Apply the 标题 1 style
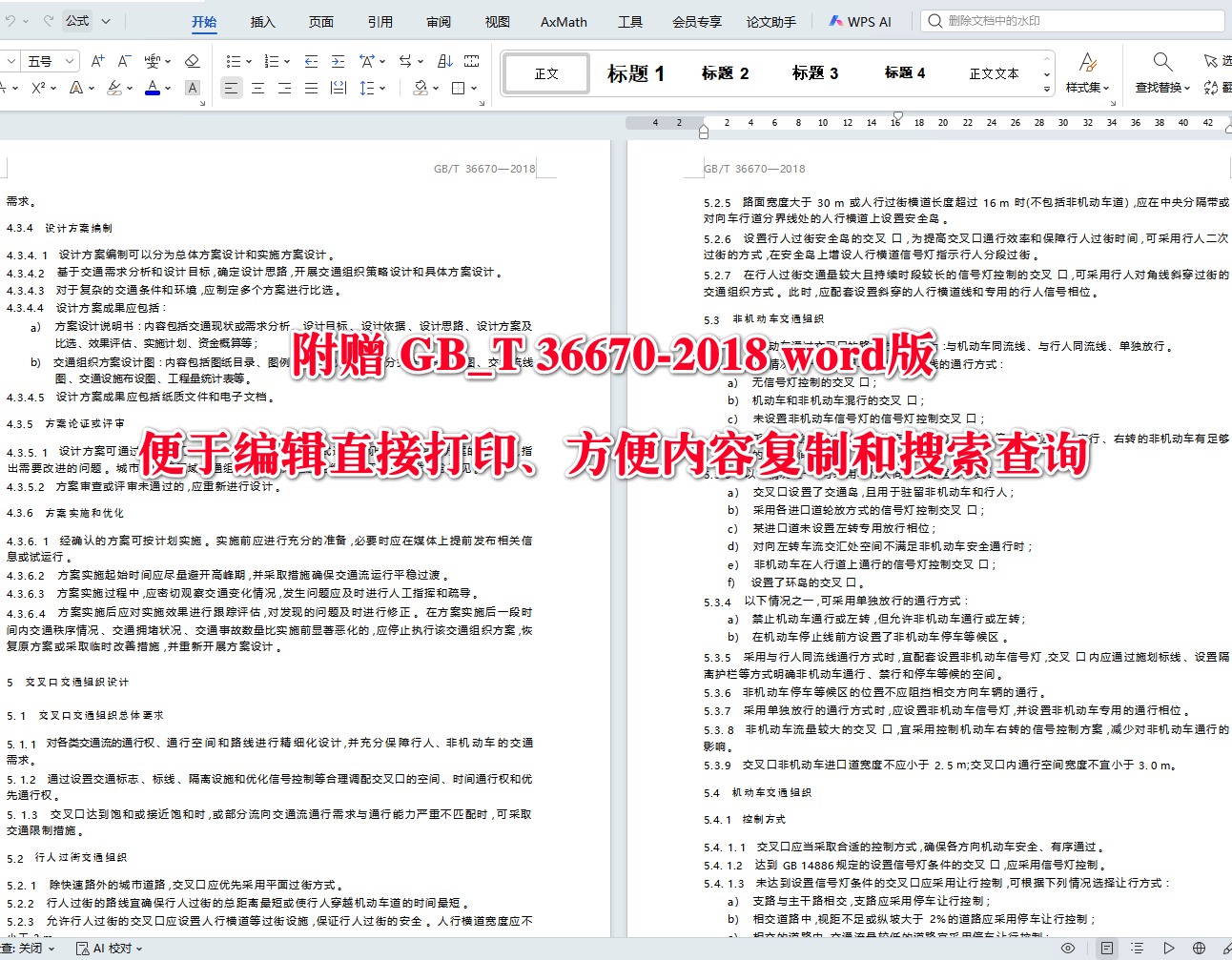The width and height of the screenshot is (1232, 960). click(x=637, y=73)
